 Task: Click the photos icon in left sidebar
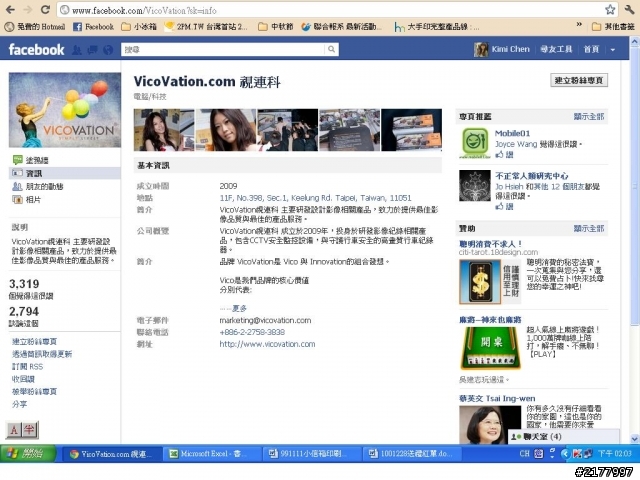[18, 200]
